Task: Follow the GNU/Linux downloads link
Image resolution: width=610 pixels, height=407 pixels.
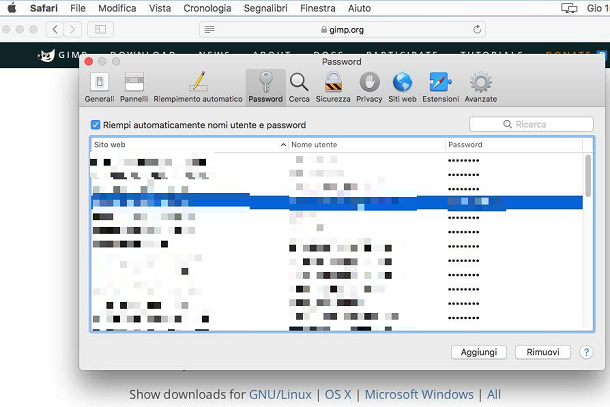Action: [x=280, y=395]
